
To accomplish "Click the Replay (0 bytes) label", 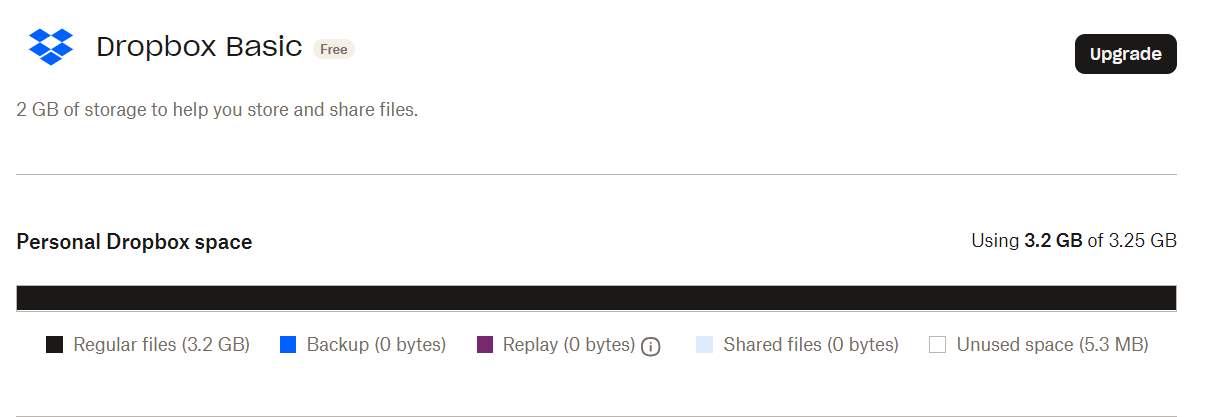I will (x=569, y=345).
